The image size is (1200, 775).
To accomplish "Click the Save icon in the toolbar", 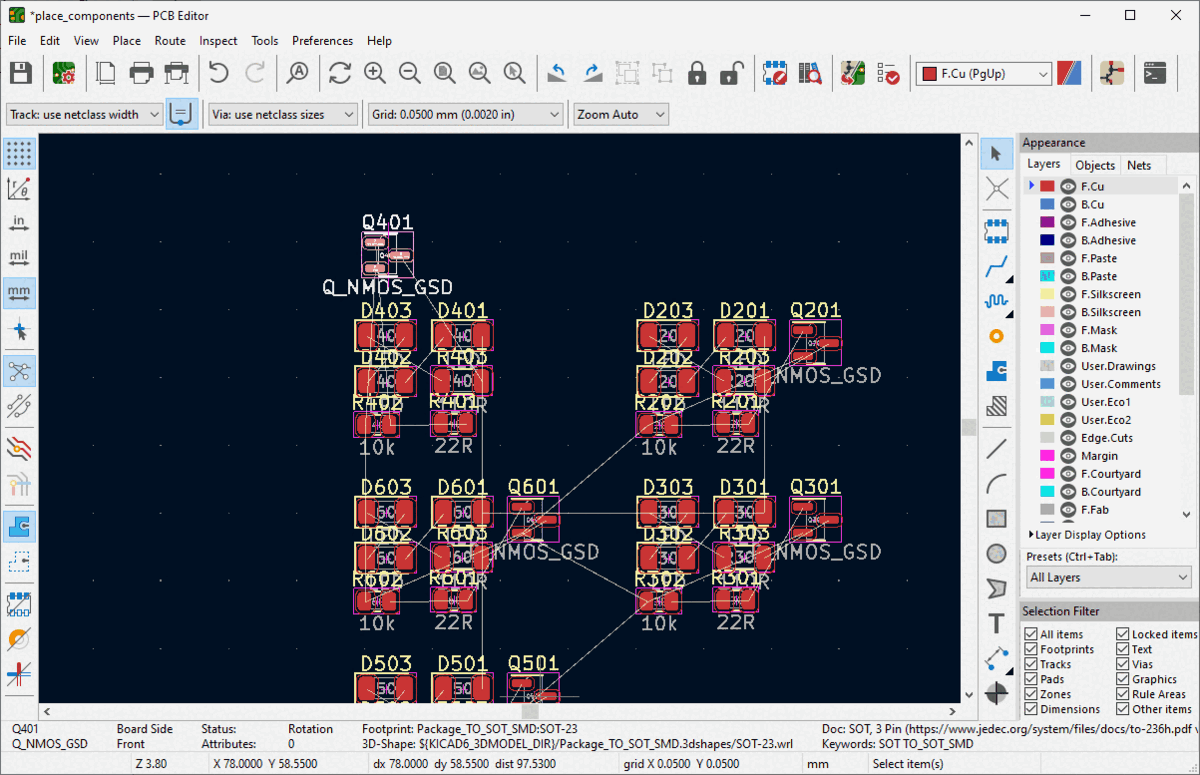I will tap(21, 73).
